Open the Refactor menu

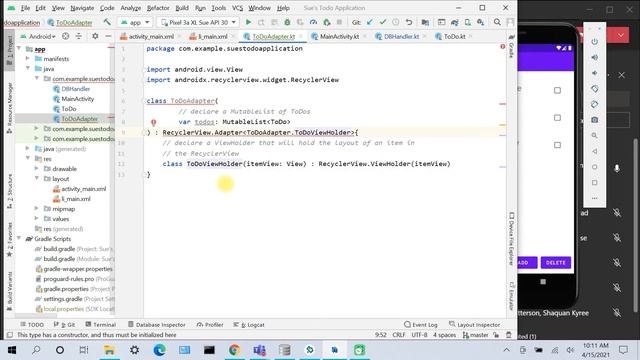click(158, 8)
